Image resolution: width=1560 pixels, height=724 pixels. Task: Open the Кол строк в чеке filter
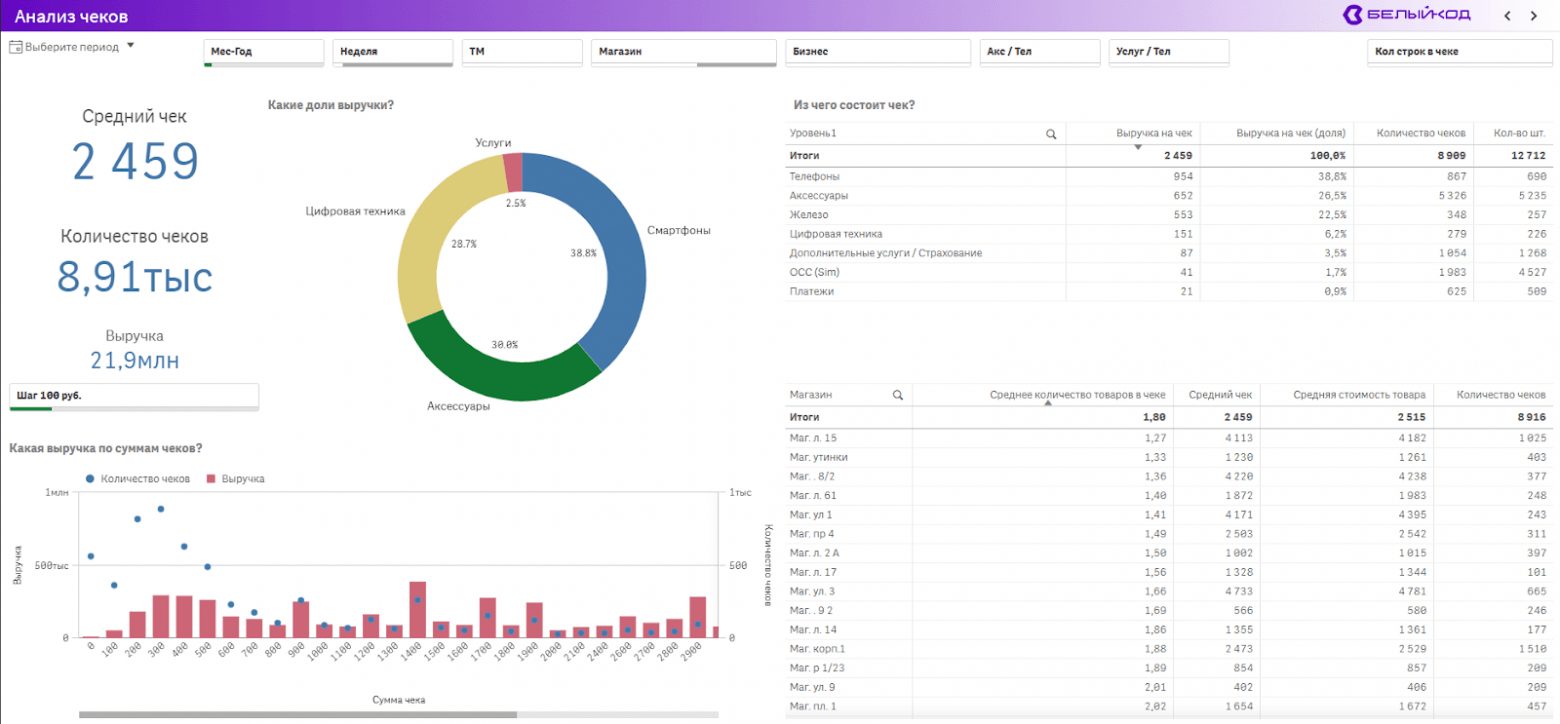click(1459, 52)
